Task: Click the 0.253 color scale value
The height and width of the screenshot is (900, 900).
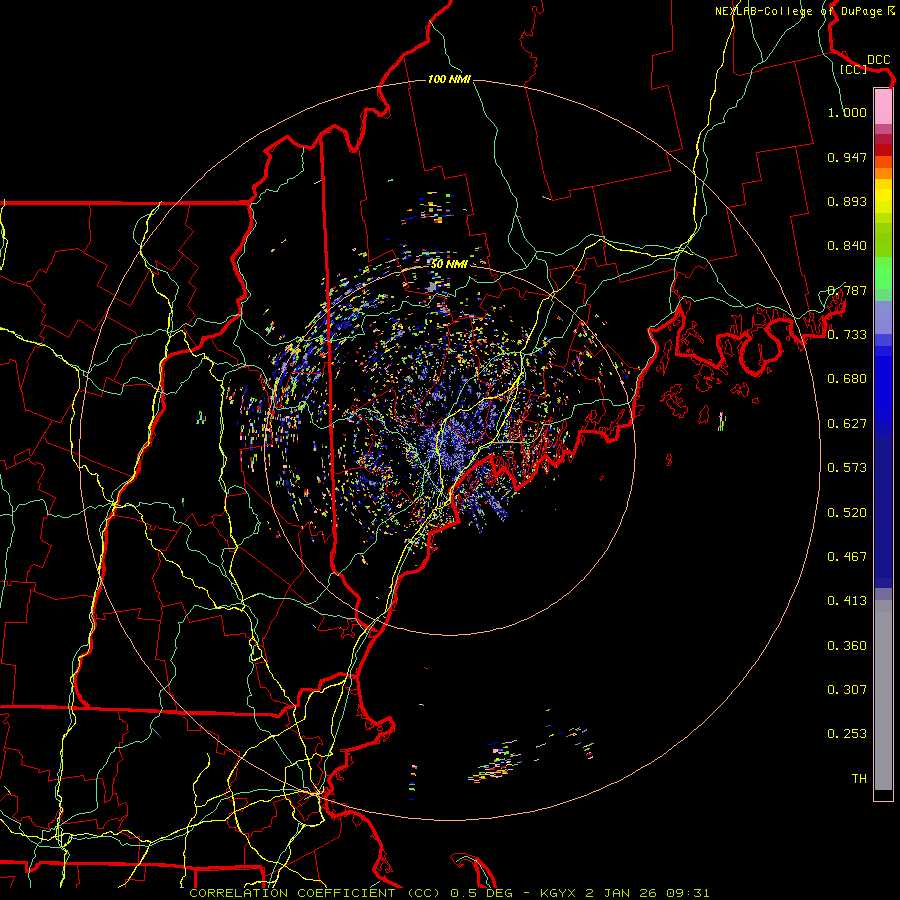Action: [x=847, y=734]
